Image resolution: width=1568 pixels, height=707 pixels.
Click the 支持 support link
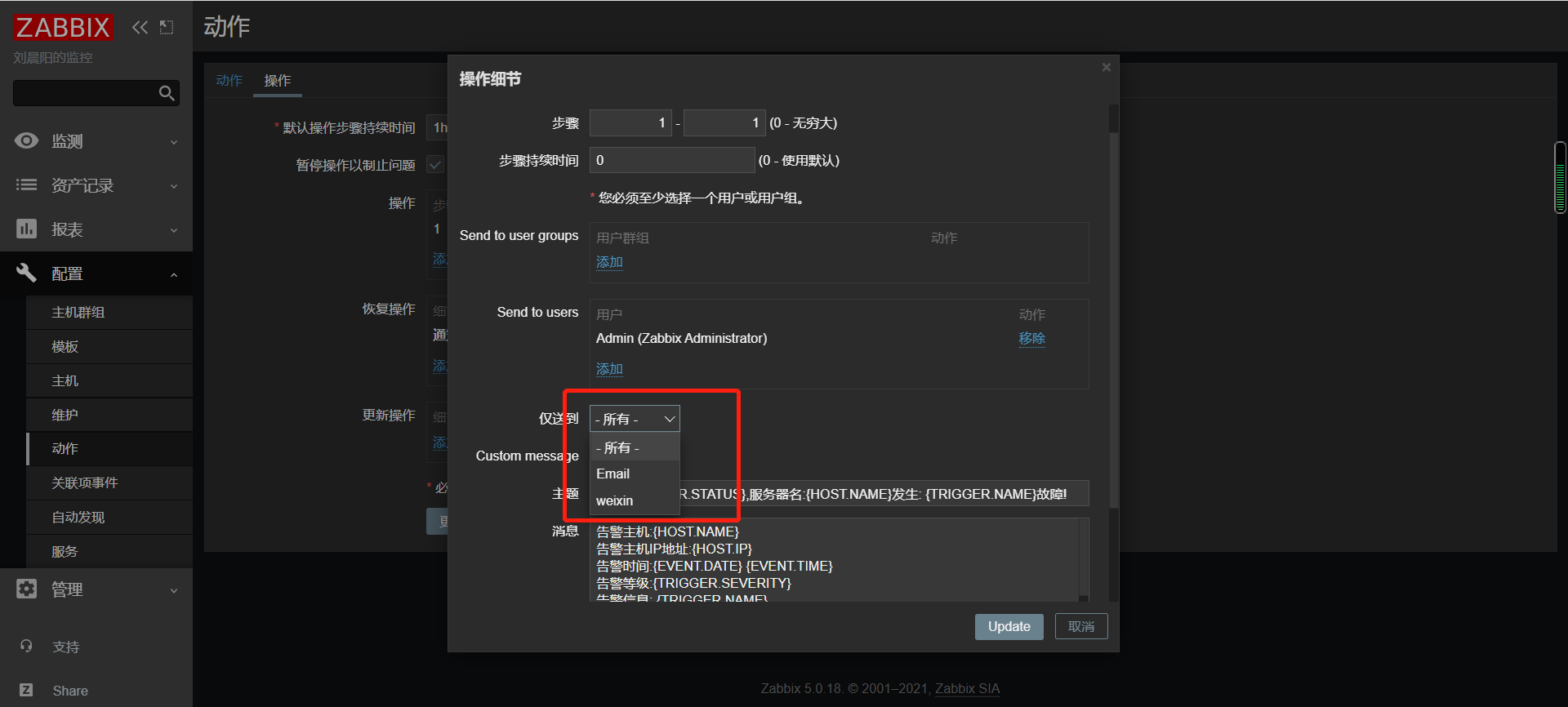(x=66, y=647)
